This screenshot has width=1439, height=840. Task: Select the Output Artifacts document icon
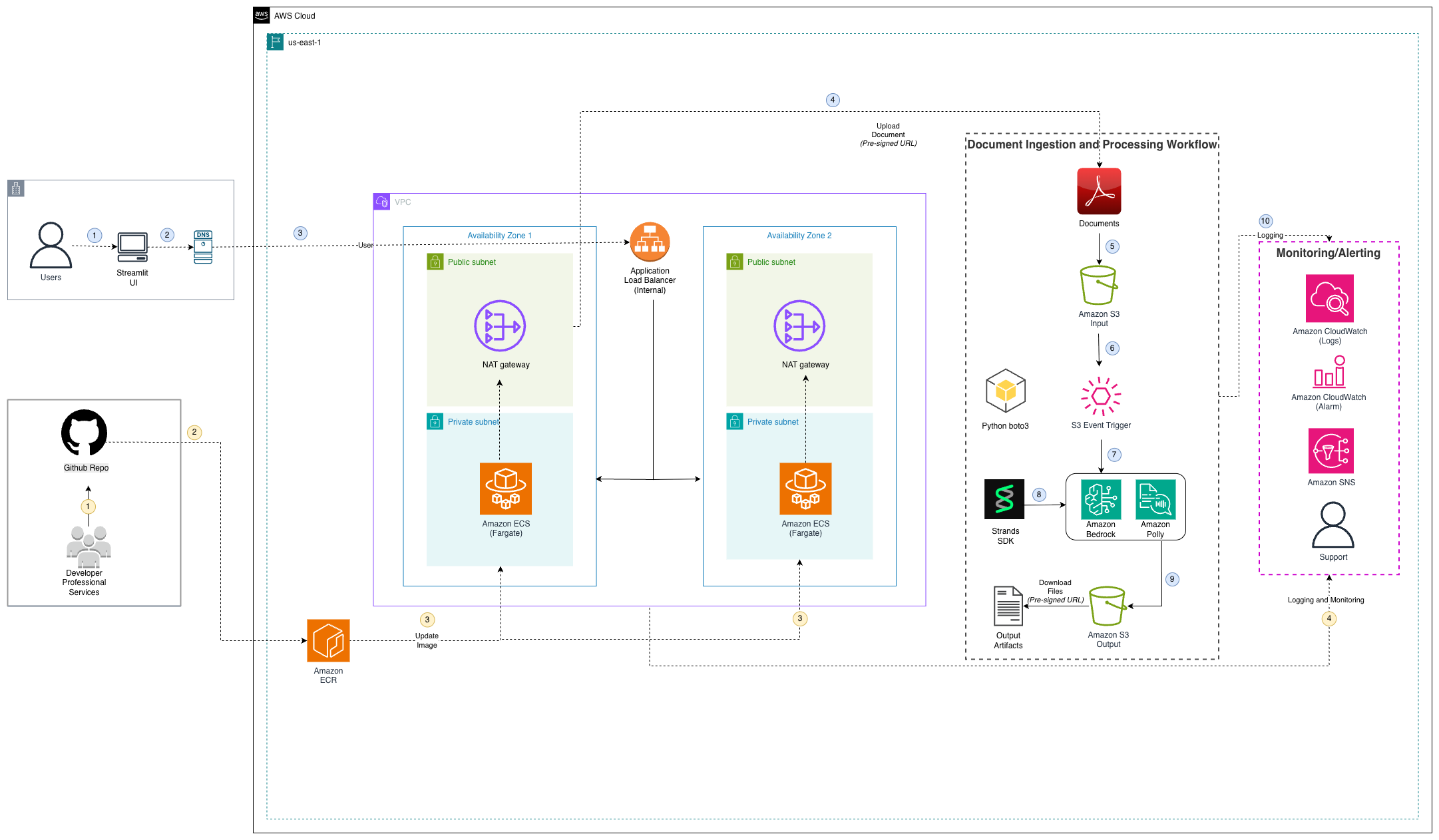coord(1008,606)
